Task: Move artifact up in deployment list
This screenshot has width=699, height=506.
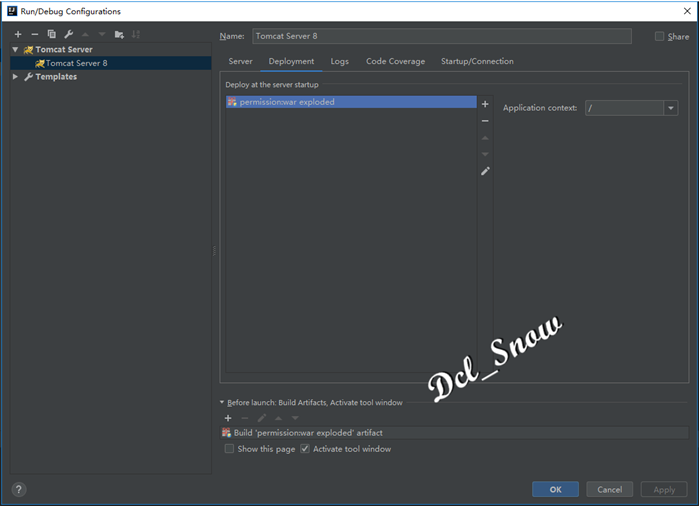Action: (485, 138)
